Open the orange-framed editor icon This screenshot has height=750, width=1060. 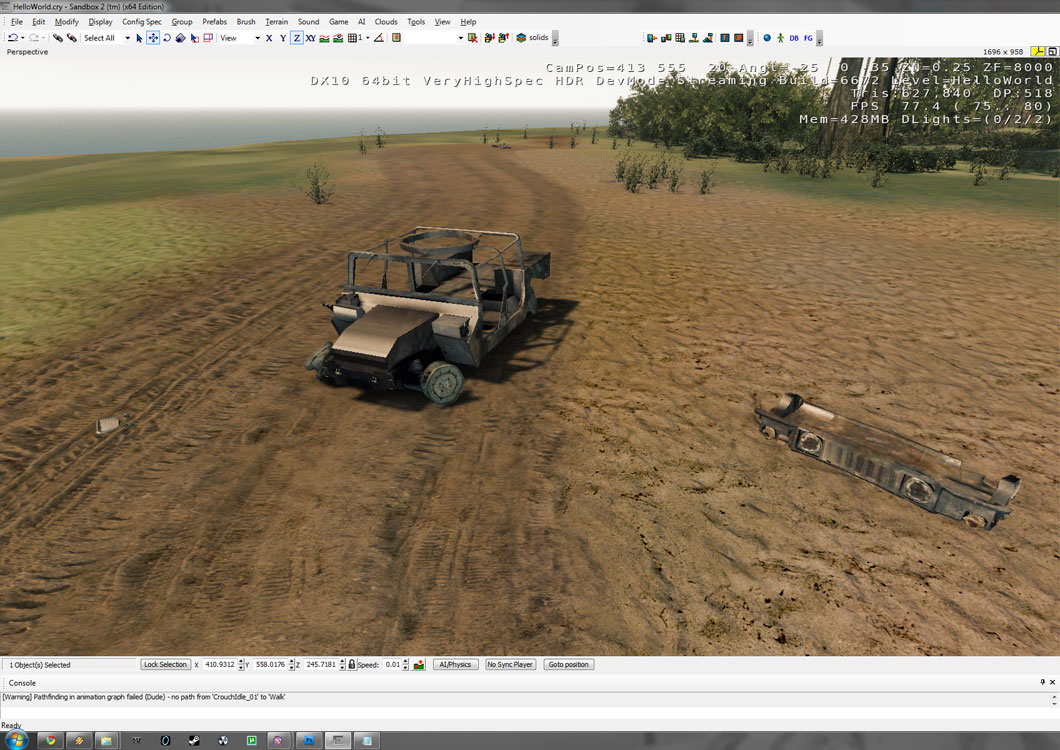(739, 38)
